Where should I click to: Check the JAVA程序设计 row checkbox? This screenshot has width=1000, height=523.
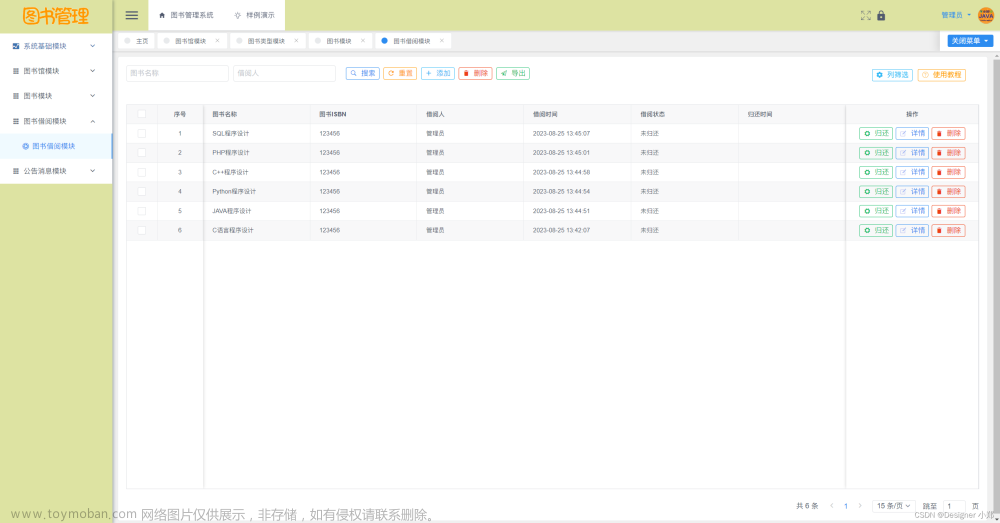142,211
